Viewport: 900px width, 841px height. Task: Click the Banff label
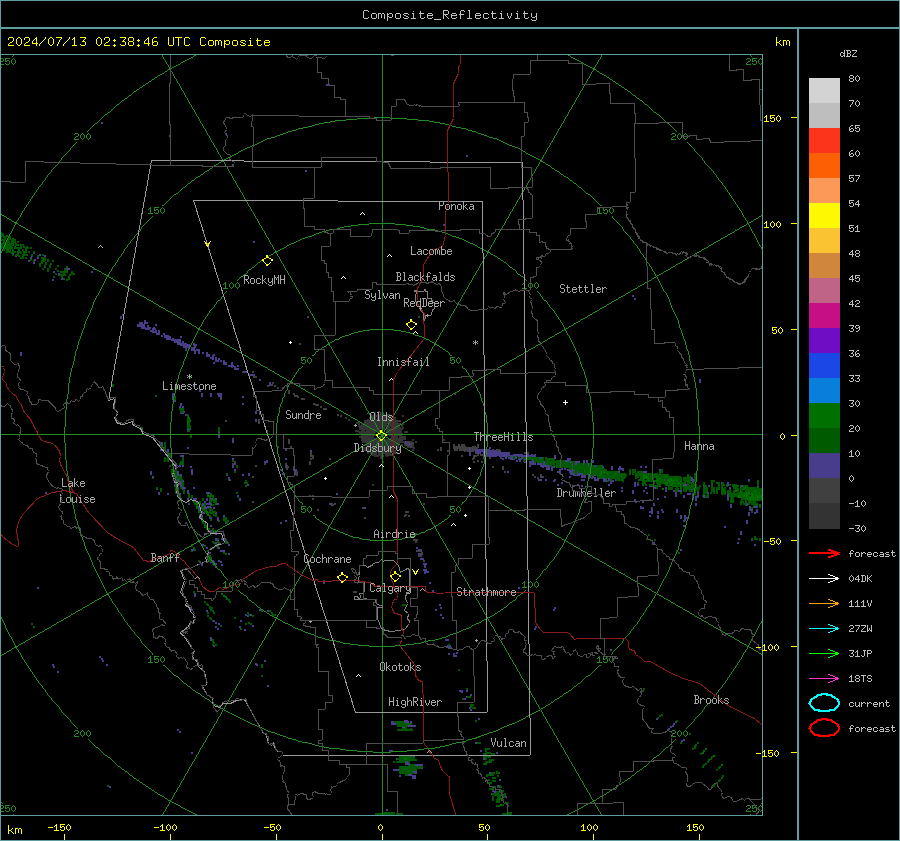[x=165, y=558]
